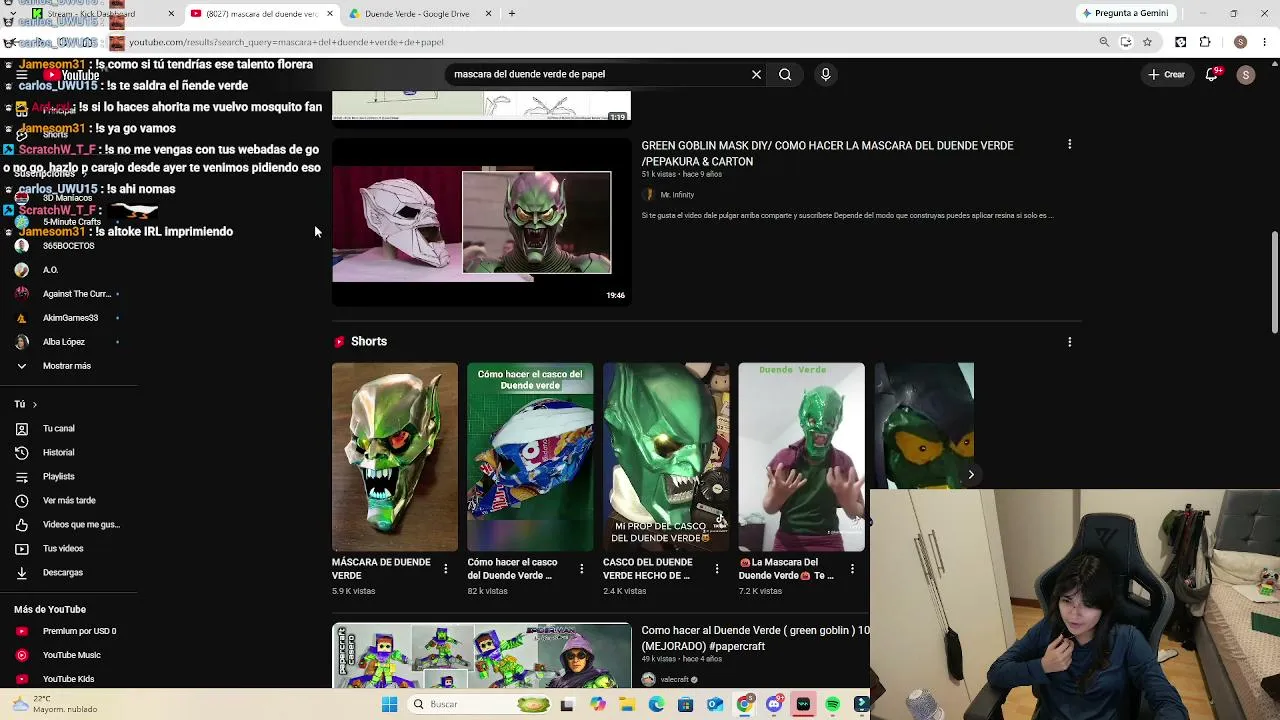This screenshot has height=720, width=1280.
Task: Open Spotify from the taskbar
Action: (x=832, y=704)
